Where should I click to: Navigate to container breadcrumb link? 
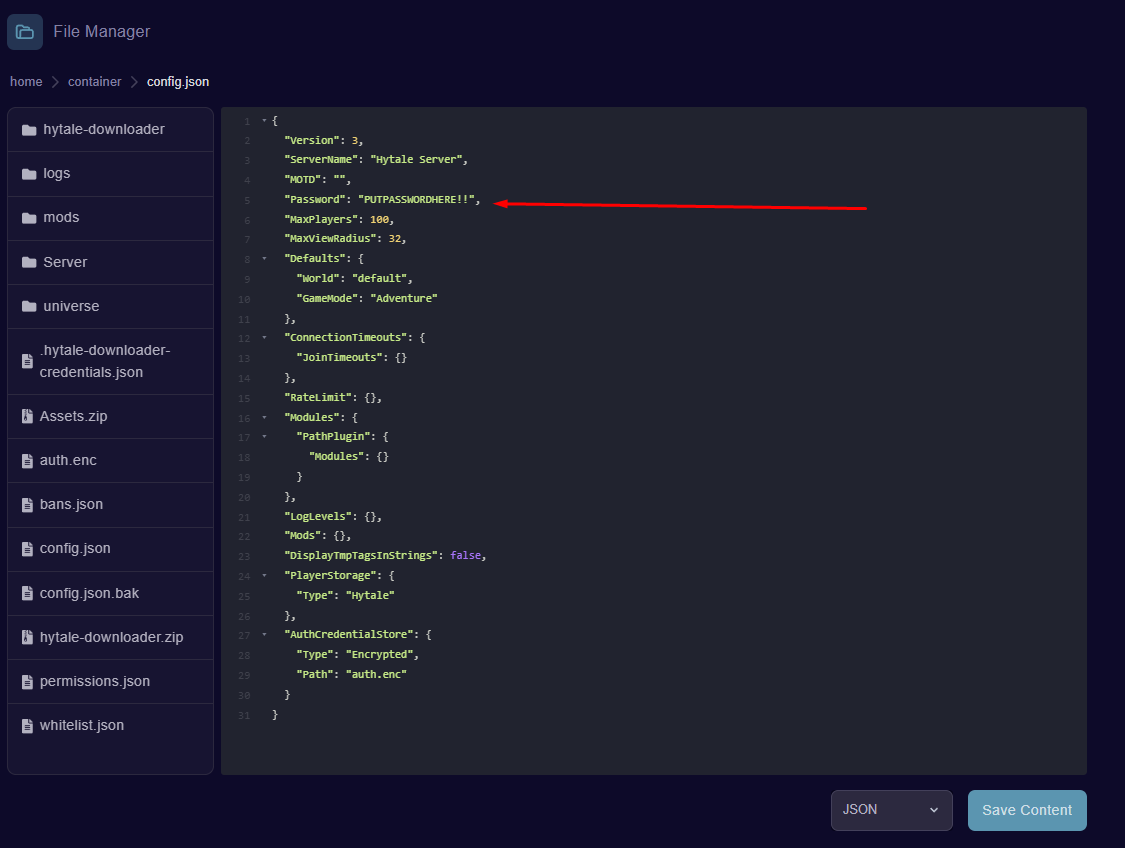[x=94, y=82]
